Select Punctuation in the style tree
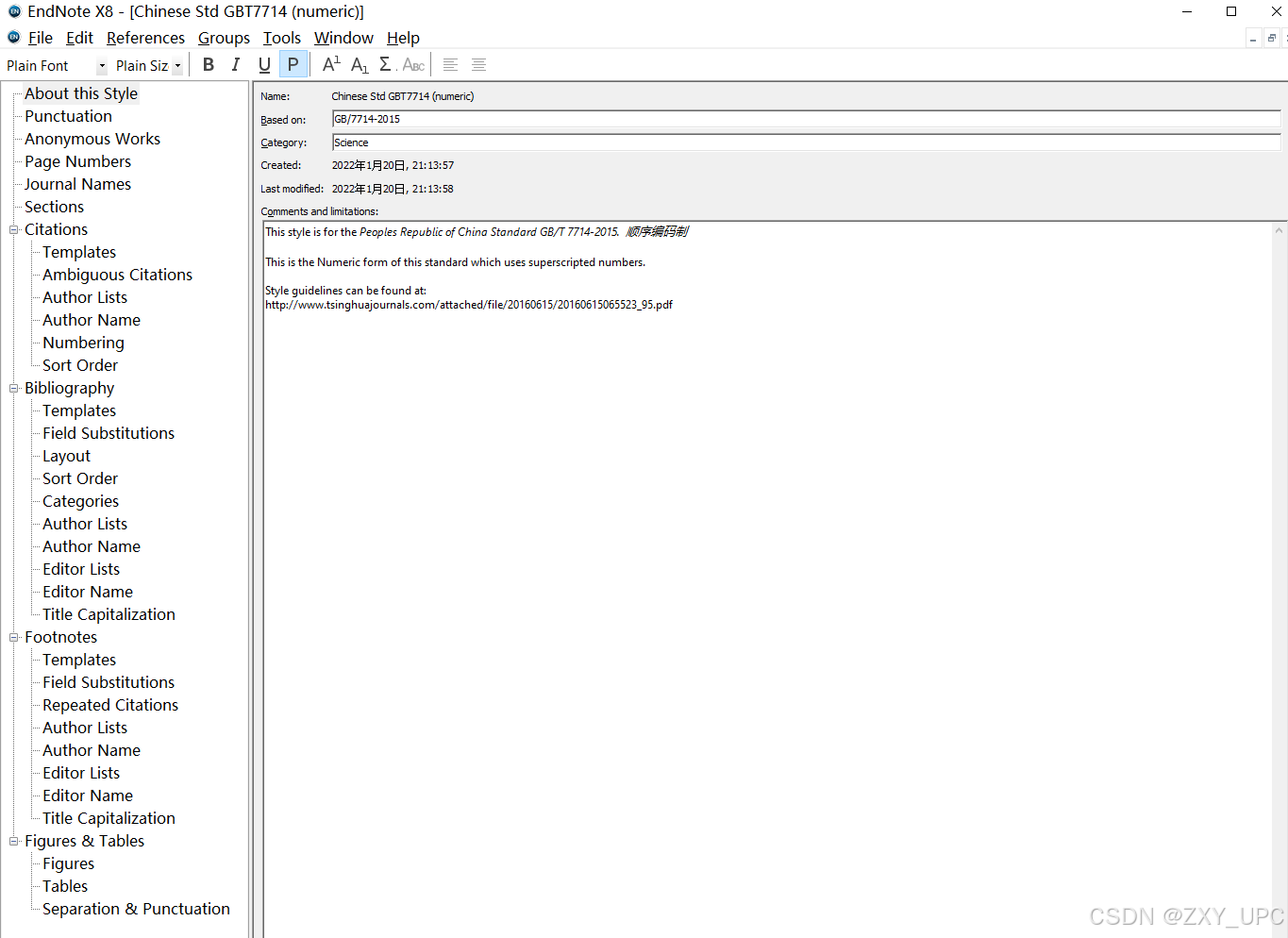 (68, 116)
